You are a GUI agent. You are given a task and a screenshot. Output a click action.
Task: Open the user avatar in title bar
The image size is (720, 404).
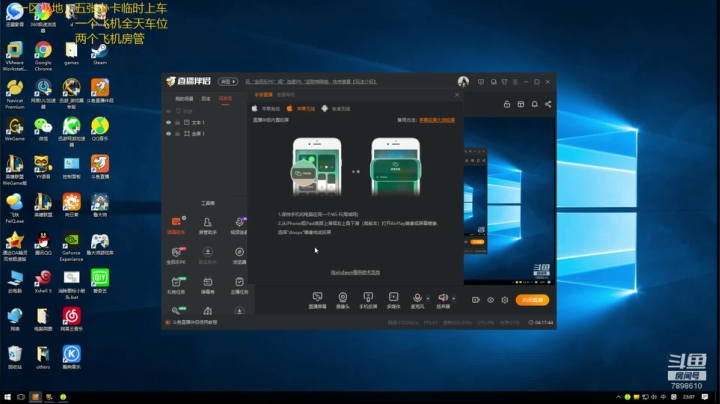click(463, 81)
